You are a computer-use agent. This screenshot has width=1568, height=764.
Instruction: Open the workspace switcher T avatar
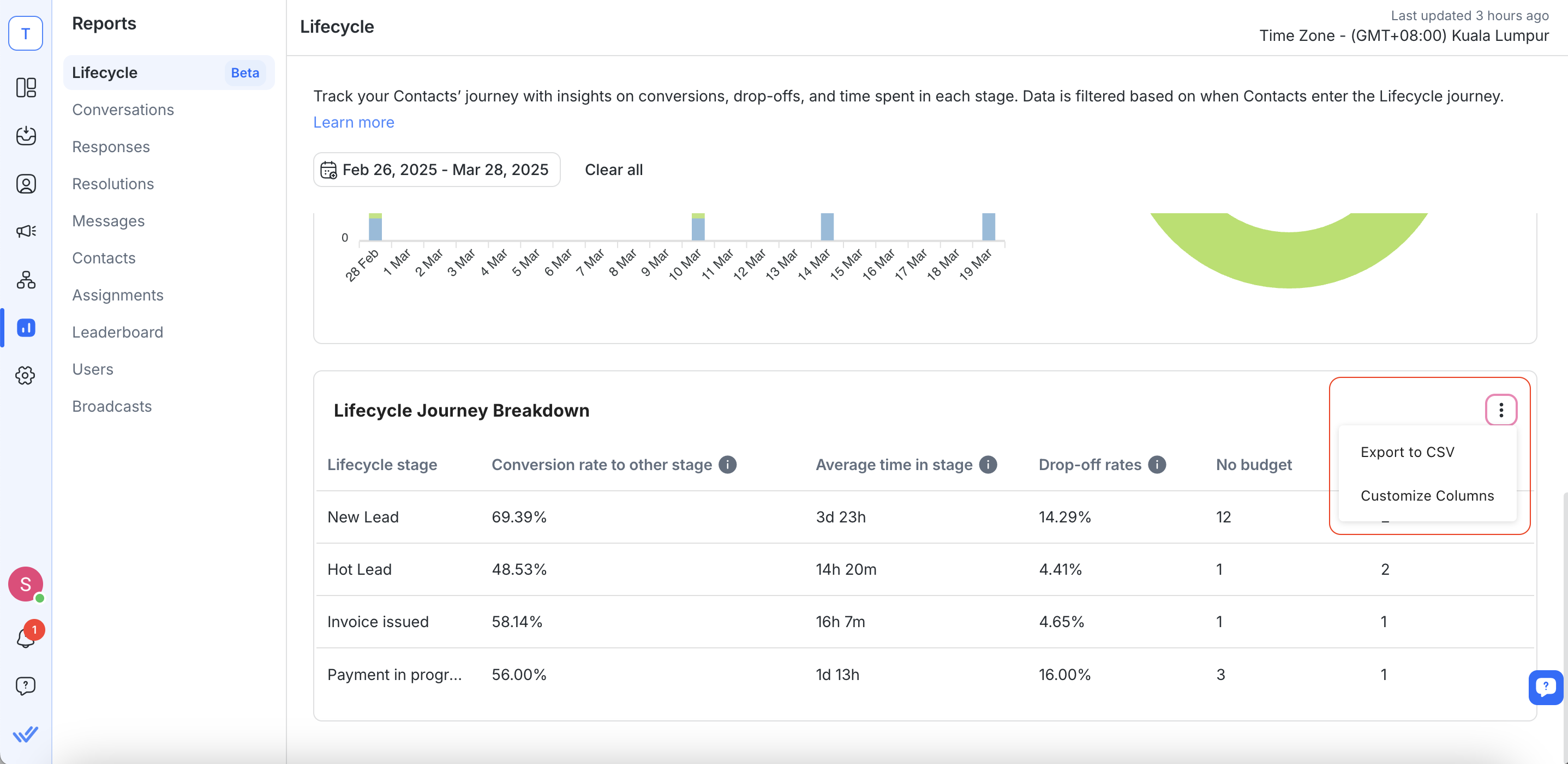pos(26,33)
